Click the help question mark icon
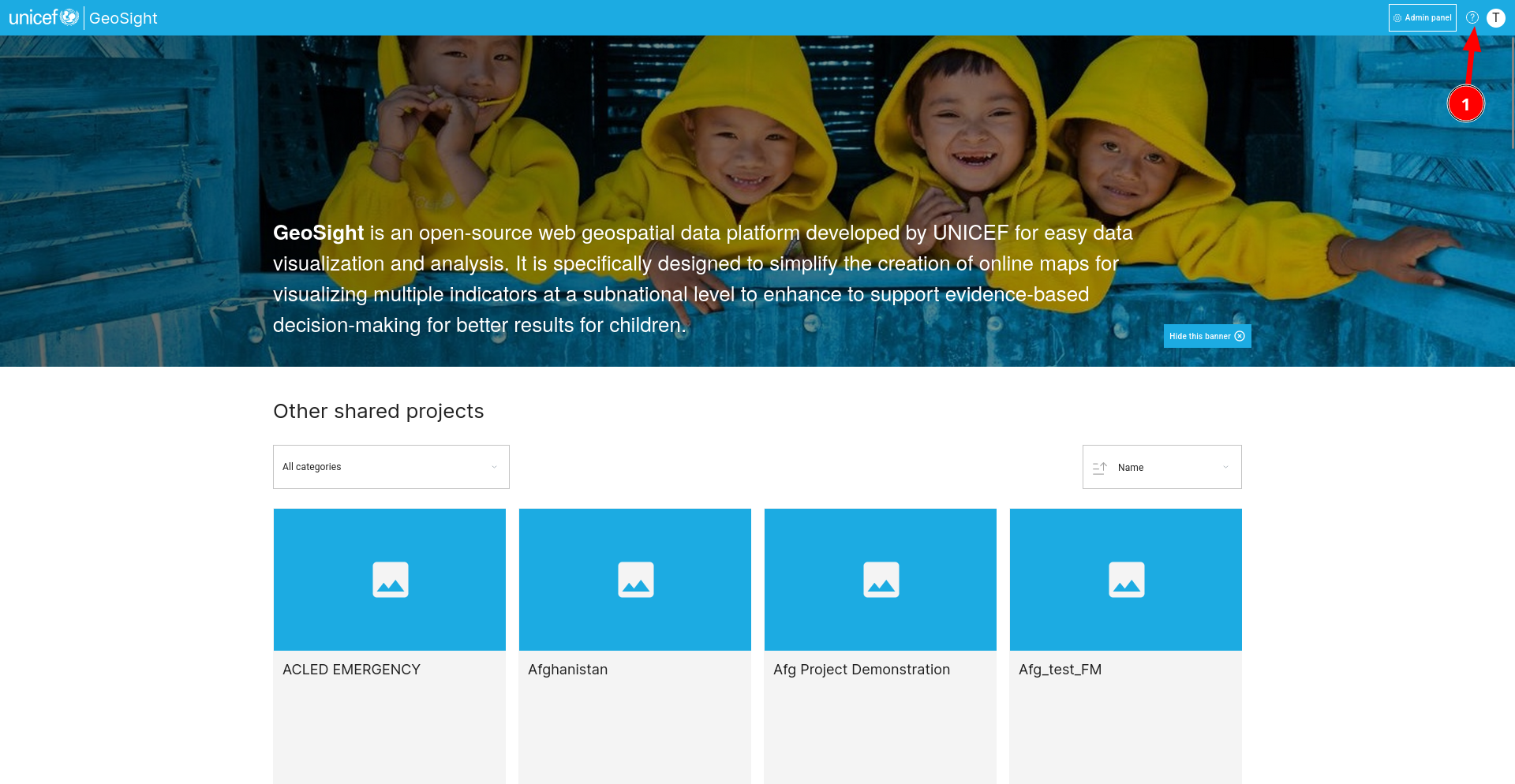1515x784 pixels. [1472, 17]
